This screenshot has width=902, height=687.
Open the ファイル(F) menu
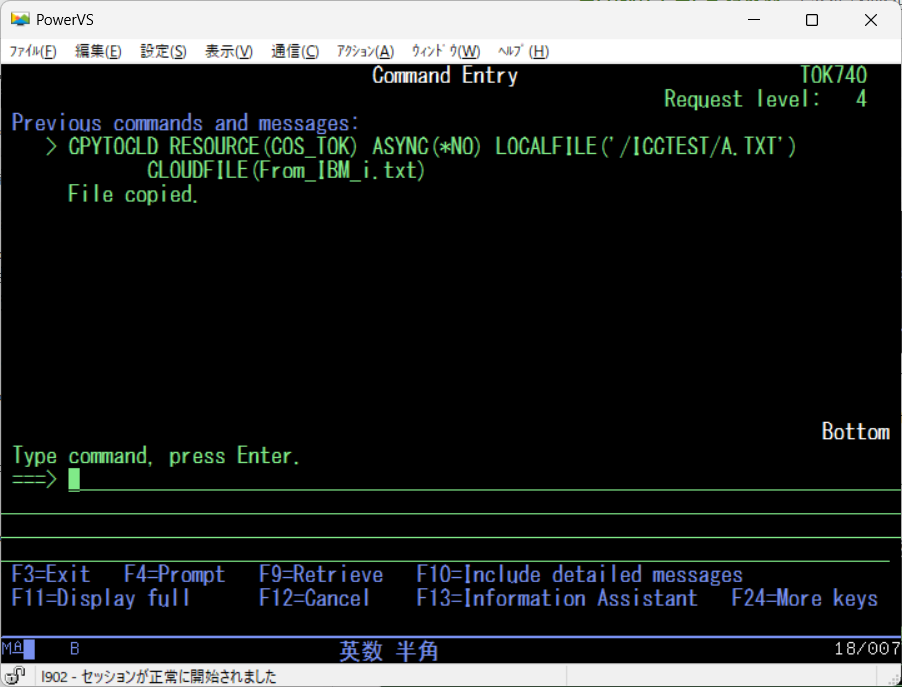(x=33, y=51)
